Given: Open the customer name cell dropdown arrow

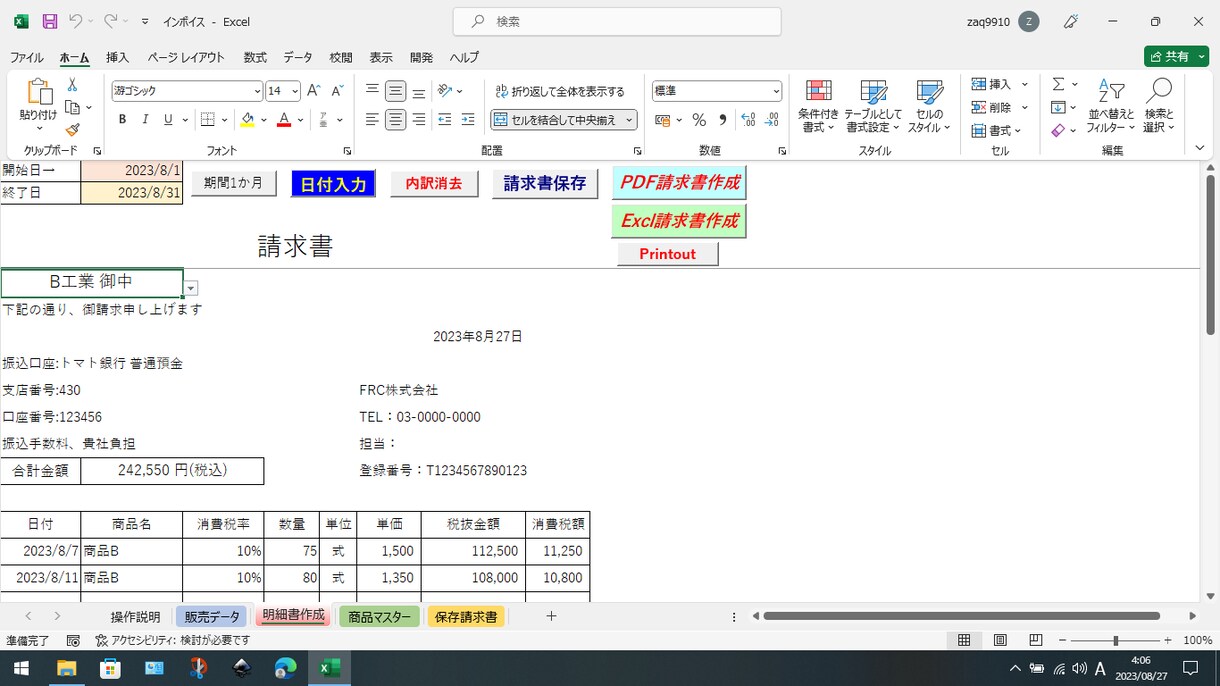Looking at the screenshot, I should click(x=191, y=288).
